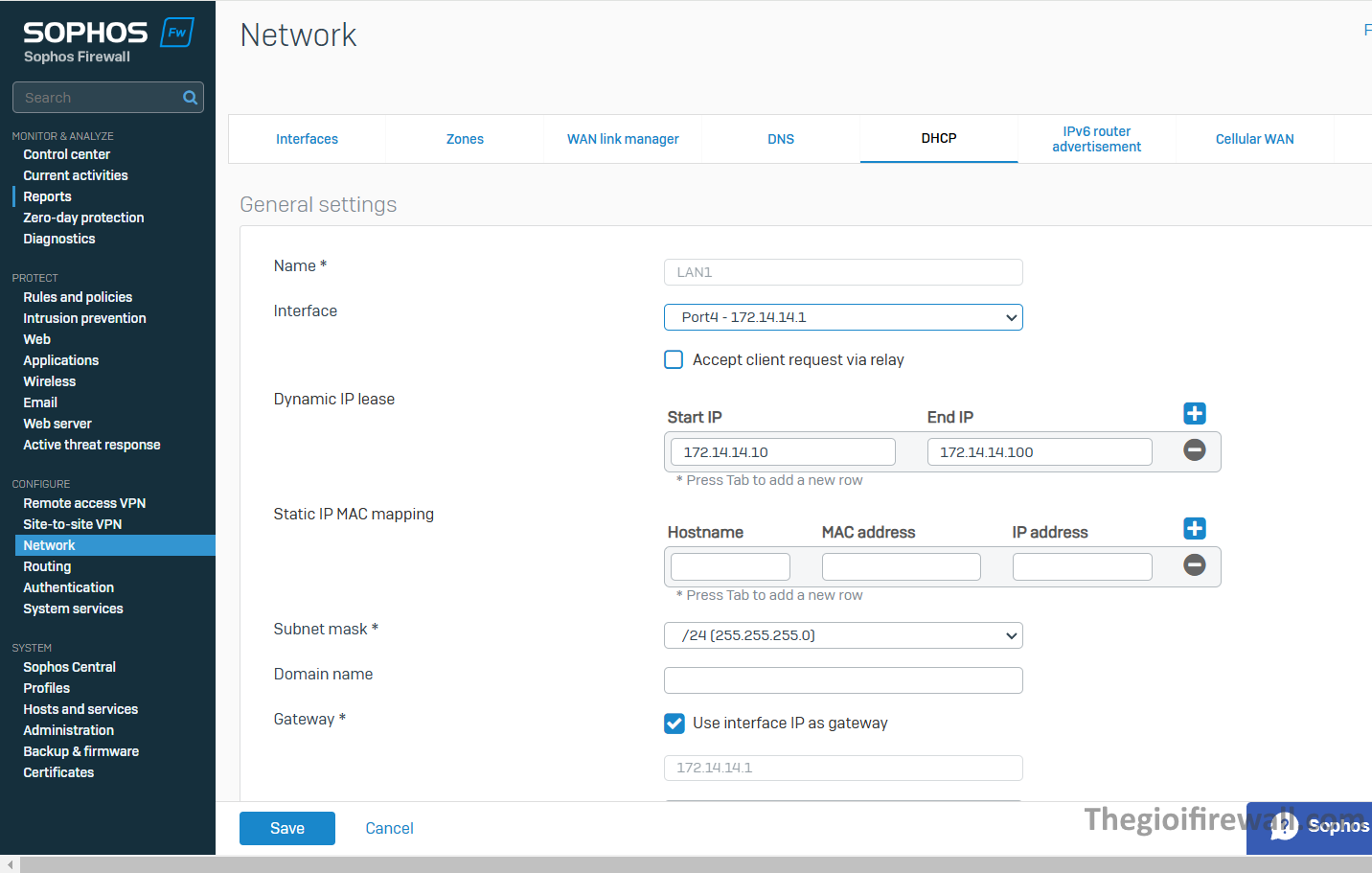The width and height of the screenshot is (1372, 873).
Task: Switch to the Interfaces tab
Action: click(307, 139)
